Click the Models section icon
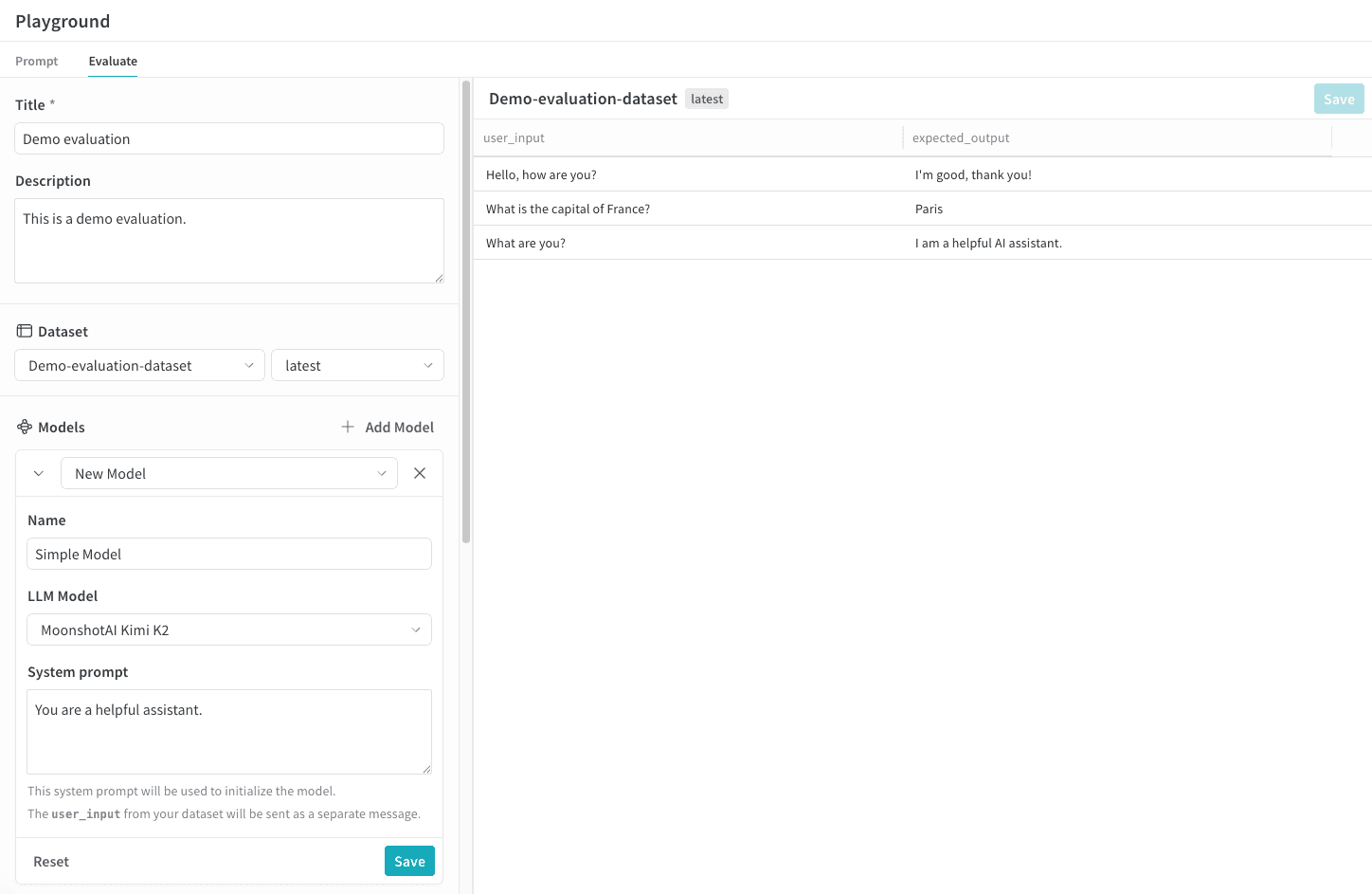1372x894 pixels. 25,427
